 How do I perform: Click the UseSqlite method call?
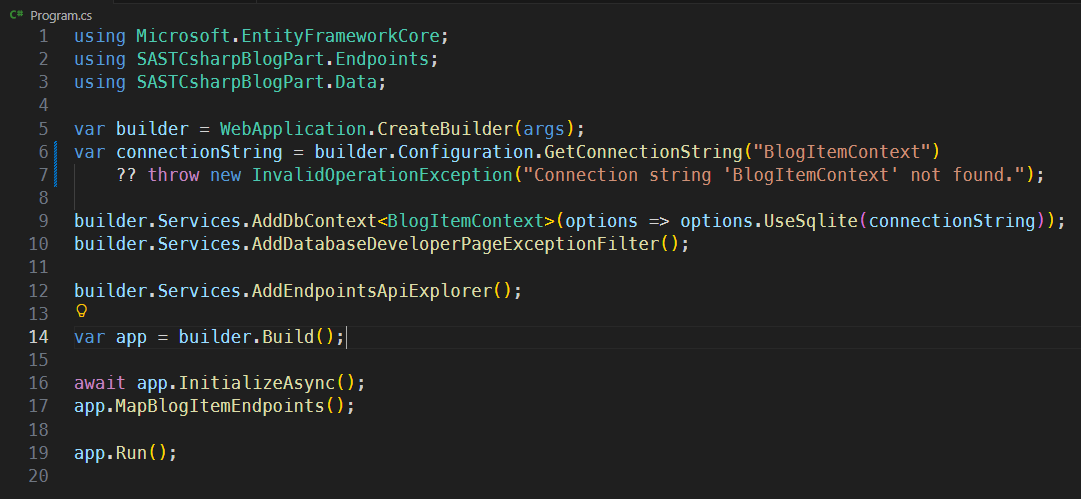[x=811, y=221]
